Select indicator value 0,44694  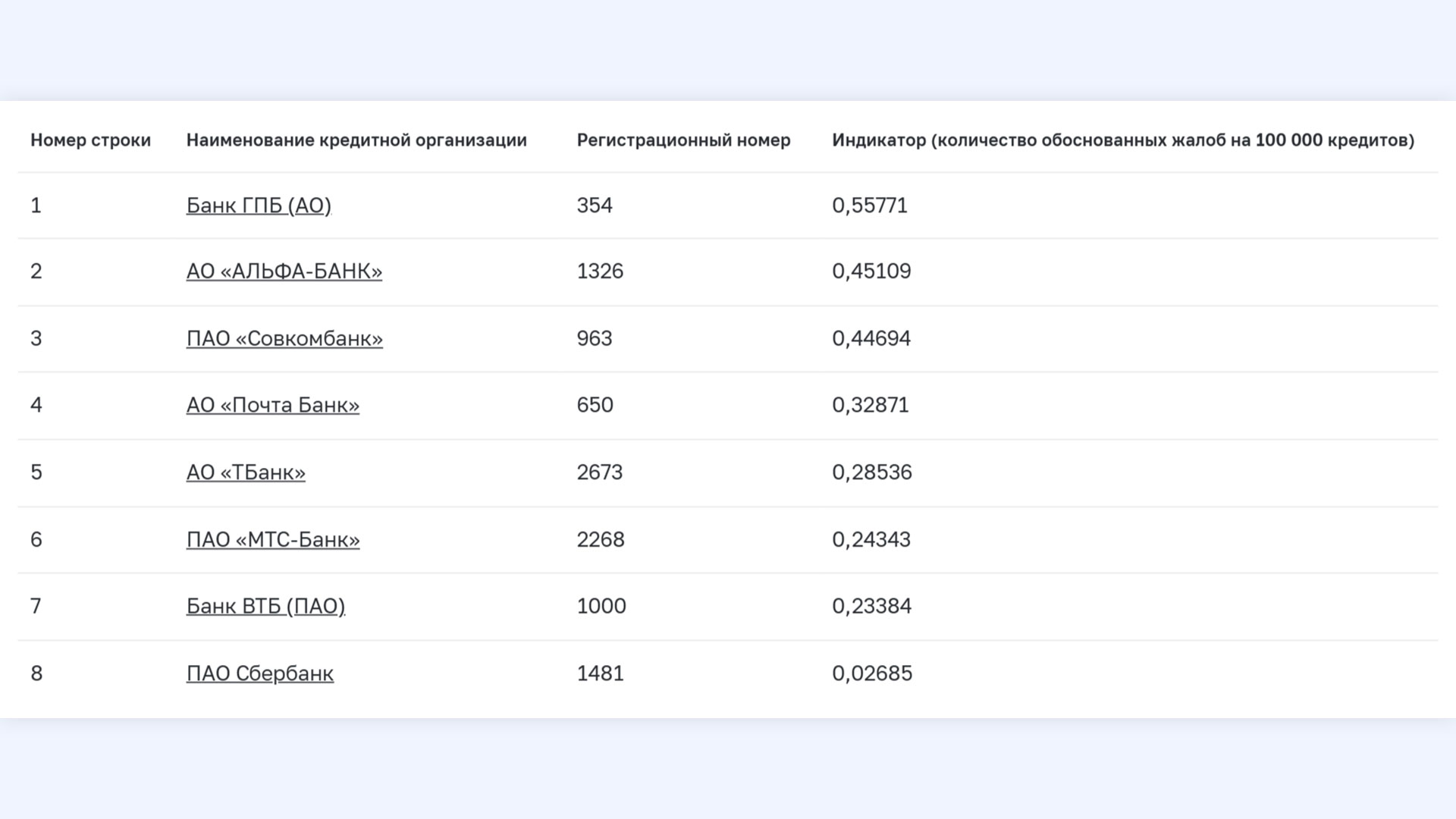871,338
